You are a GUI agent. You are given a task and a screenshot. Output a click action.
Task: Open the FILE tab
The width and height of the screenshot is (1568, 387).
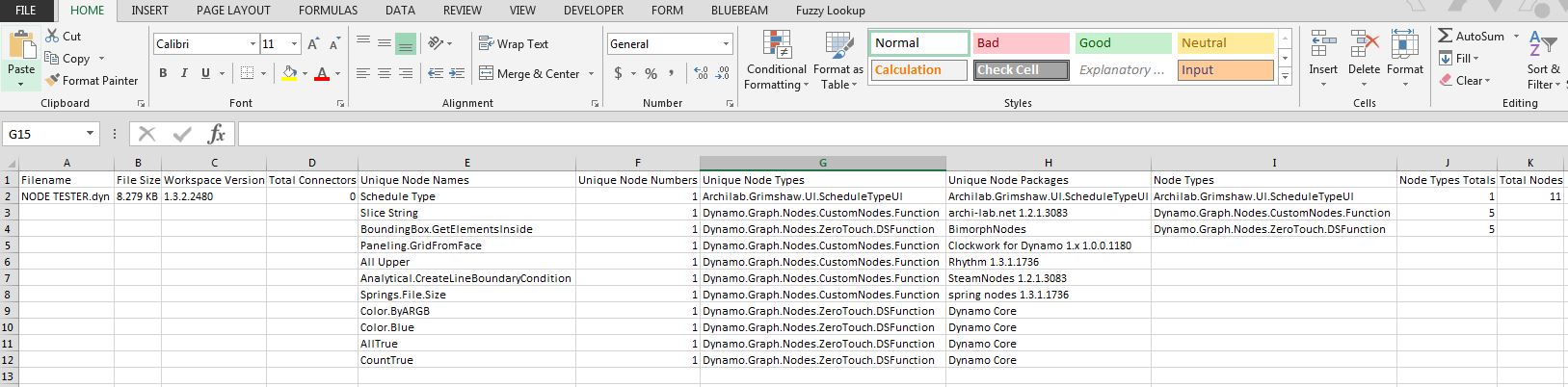point(26,11)
